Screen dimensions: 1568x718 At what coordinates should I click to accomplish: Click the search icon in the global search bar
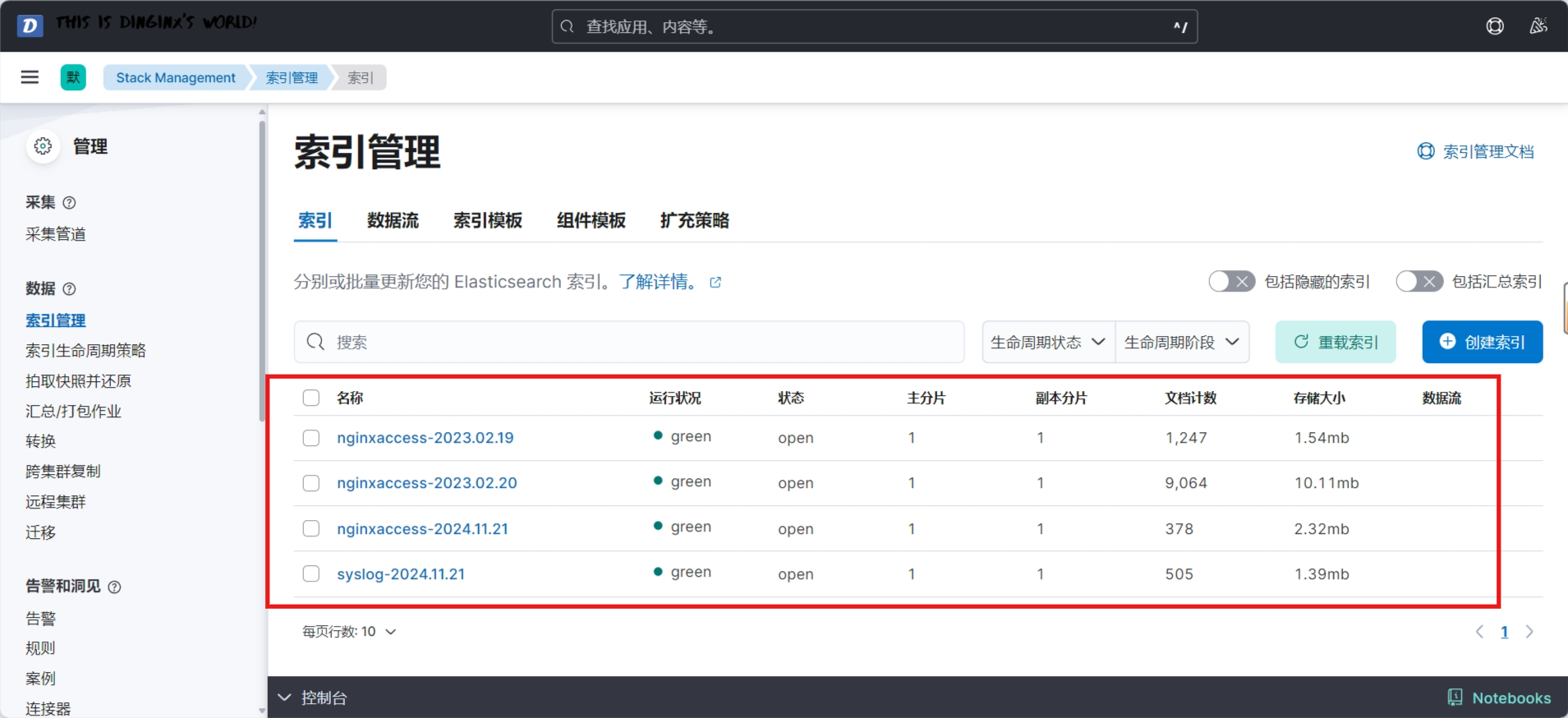pyautogui.click(x=567, y=27)
